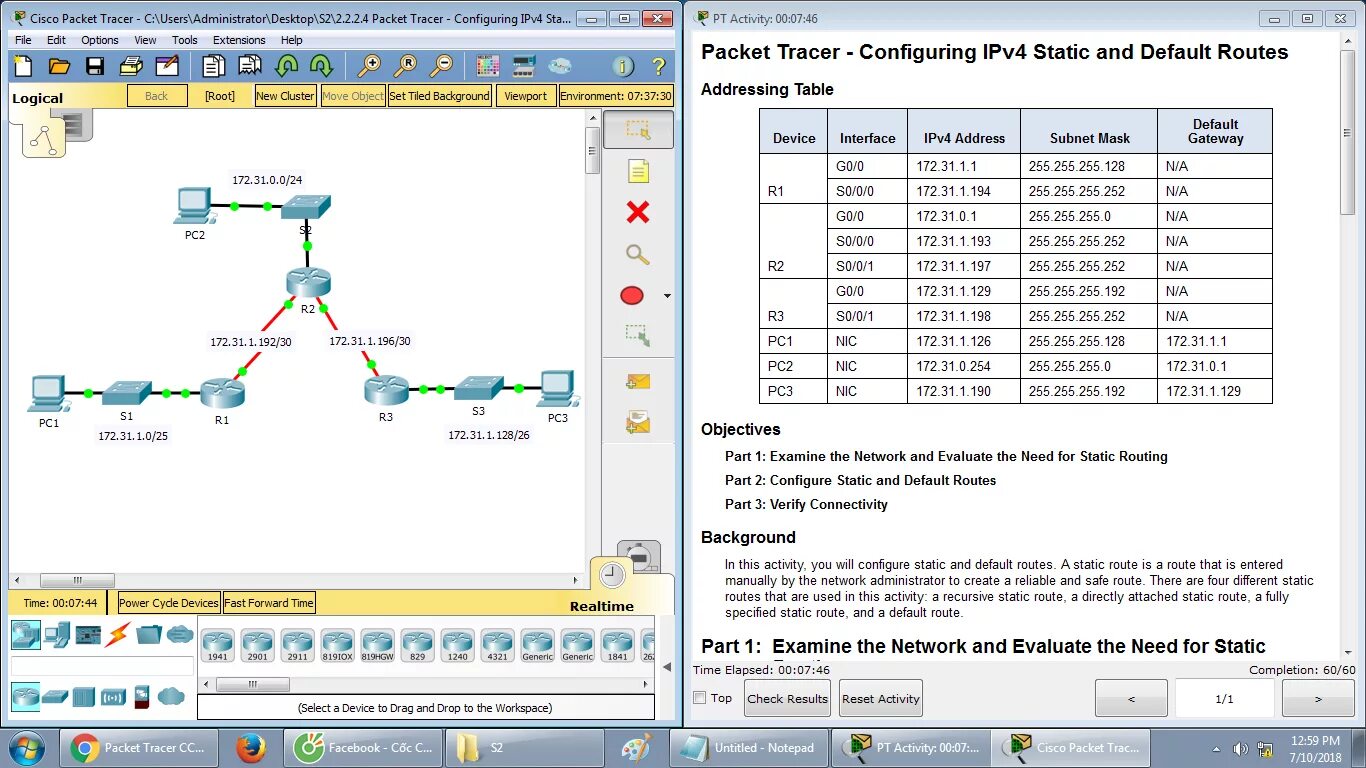
Task: Choose the Resize Shape tool
Action: (x=638, y=335)
